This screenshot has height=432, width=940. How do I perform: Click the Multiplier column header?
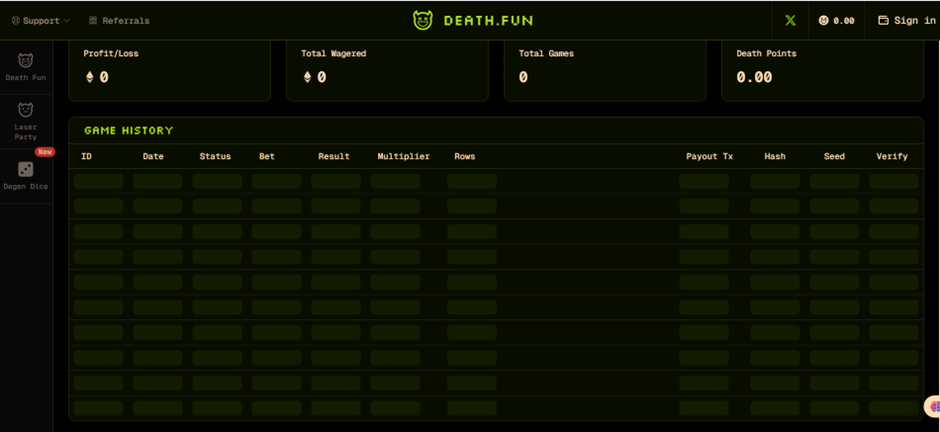[403, 156]
